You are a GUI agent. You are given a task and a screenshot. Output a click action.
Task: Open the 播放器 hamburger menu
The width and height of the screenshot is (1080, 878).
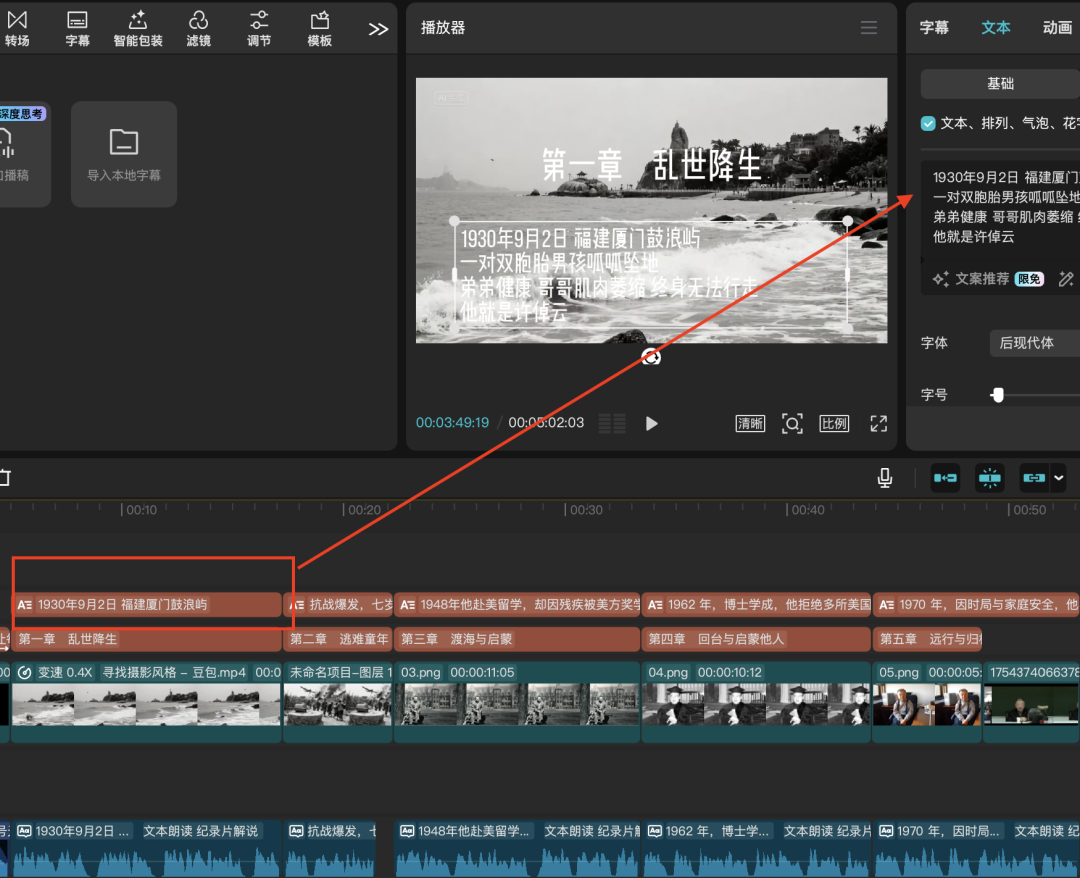pos(869,28)
